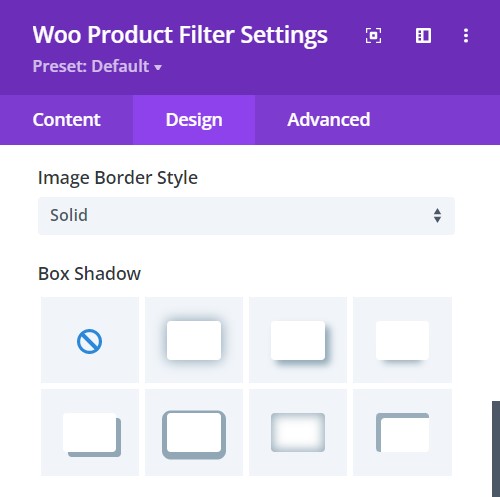The image size is (500, 497).
Task: Expand the settings modal to fullscreen
Action: pos(373,35)
